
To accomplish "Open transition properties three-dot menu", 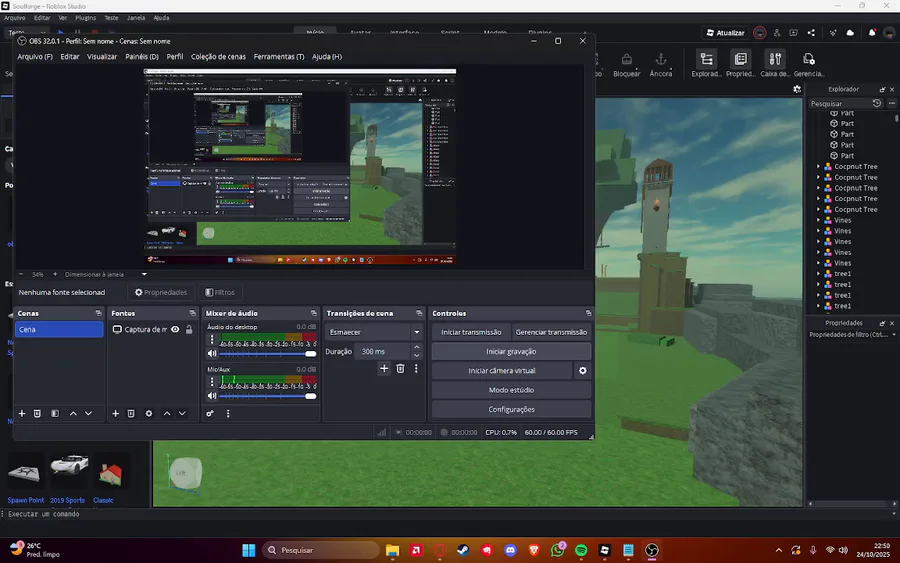I will 416,368.
